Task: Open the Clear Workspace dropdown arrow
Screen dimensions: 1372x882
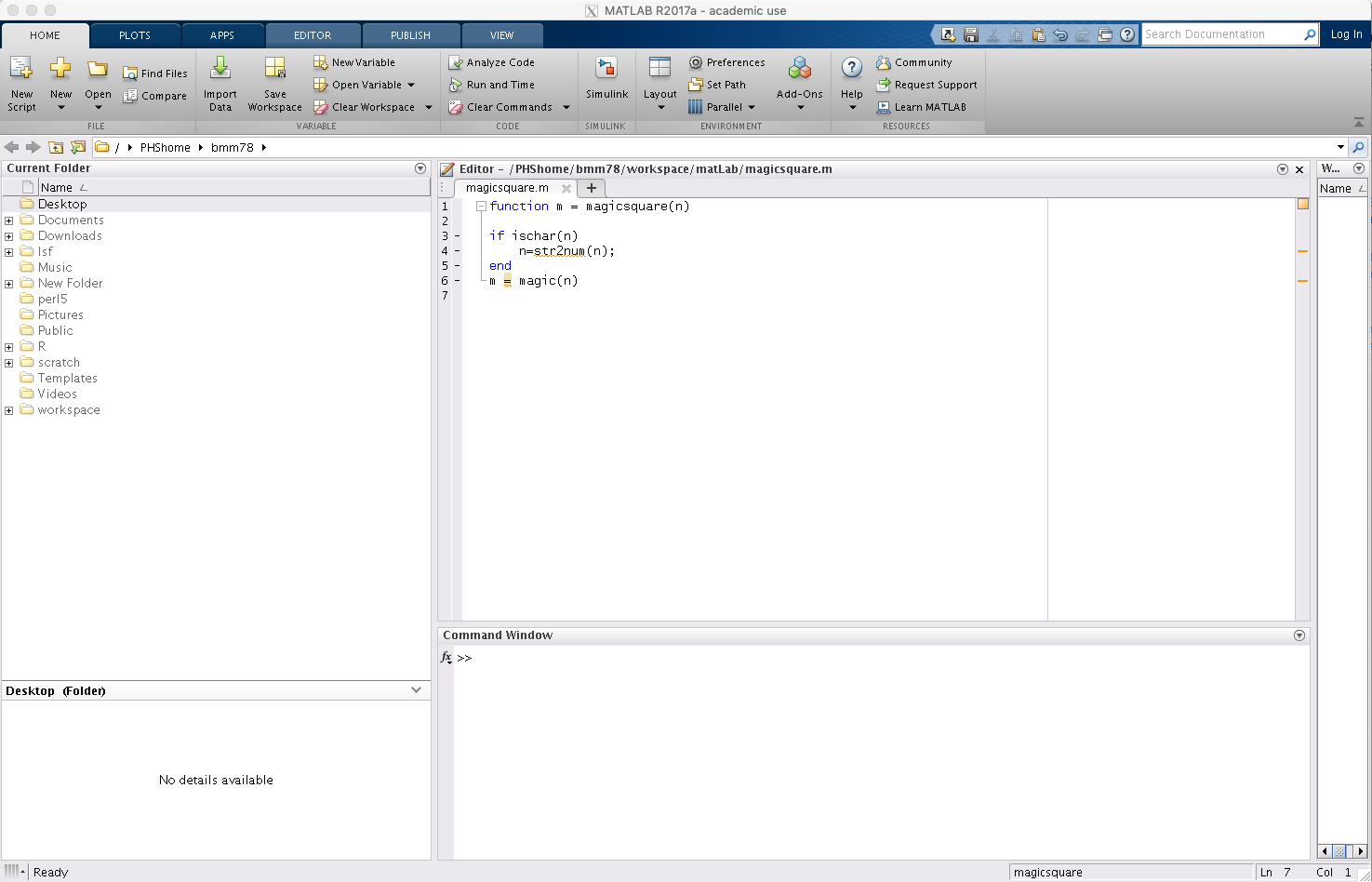Action: (x=429, y=107)
